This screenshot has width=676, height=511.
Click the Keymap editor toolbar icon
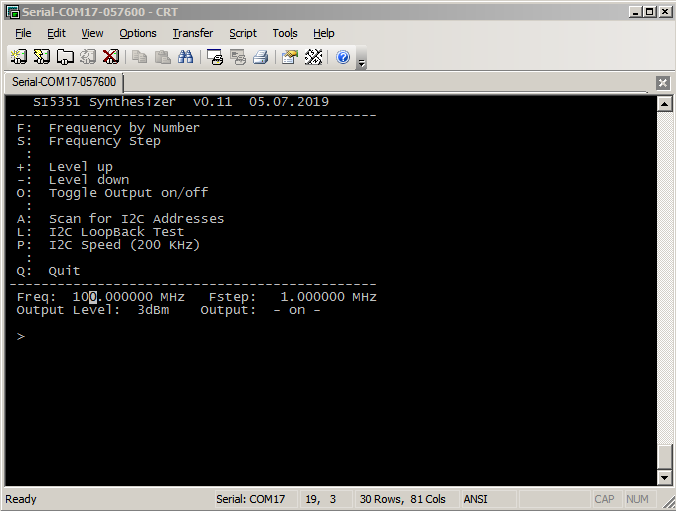(313, 56)
